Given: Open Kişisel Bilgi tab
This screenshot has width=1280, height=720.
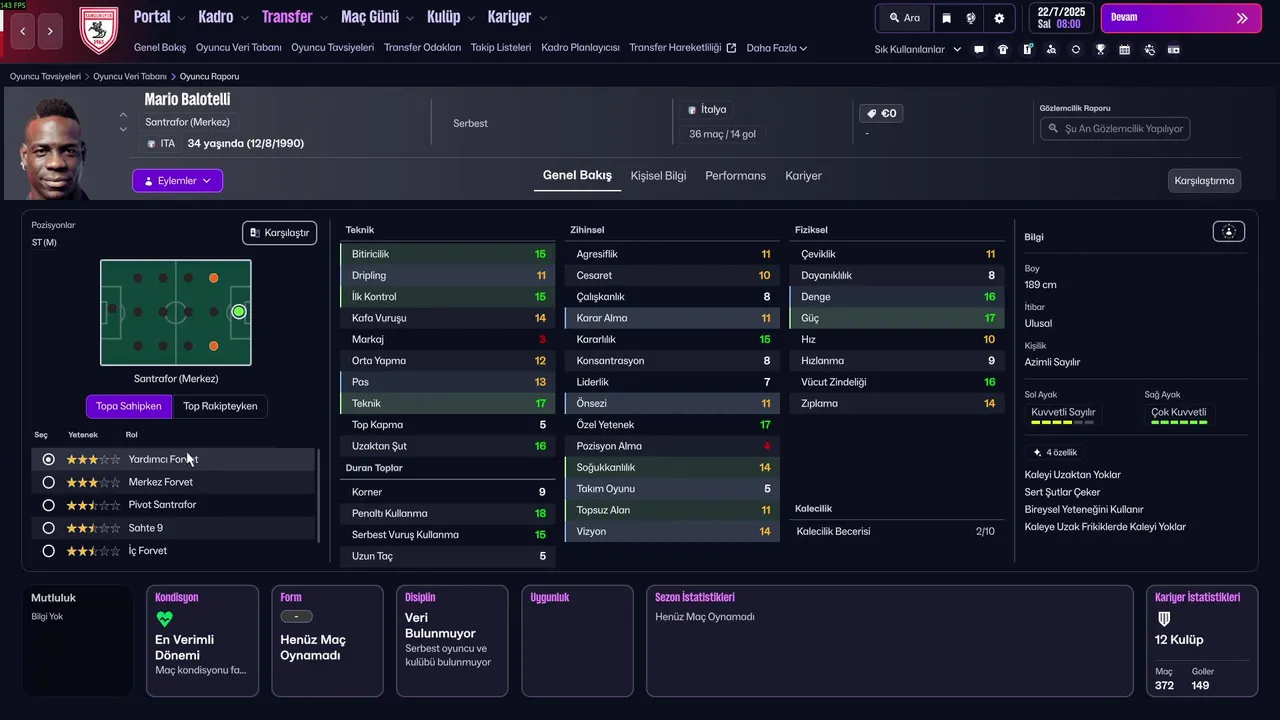Looking at the screenshot, I should 658,176.
